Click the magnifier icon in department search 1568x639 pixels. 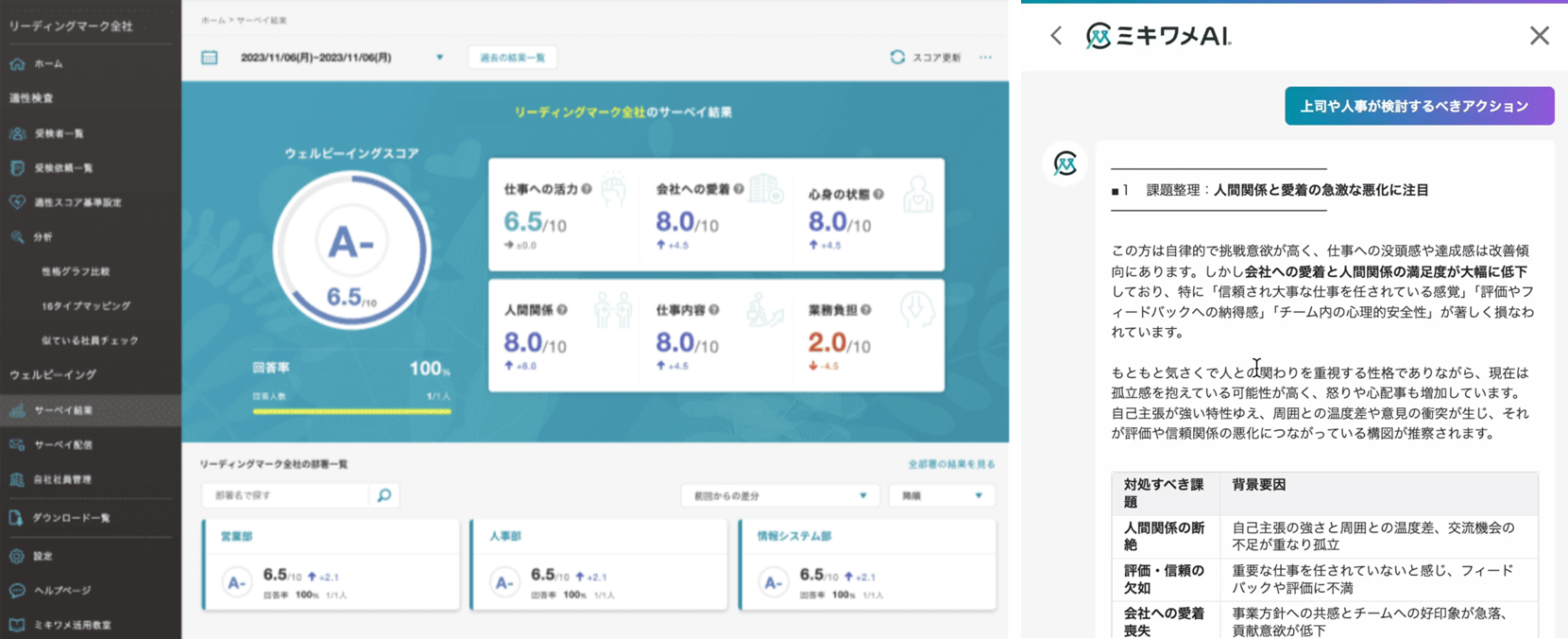[x=383, y=495]
